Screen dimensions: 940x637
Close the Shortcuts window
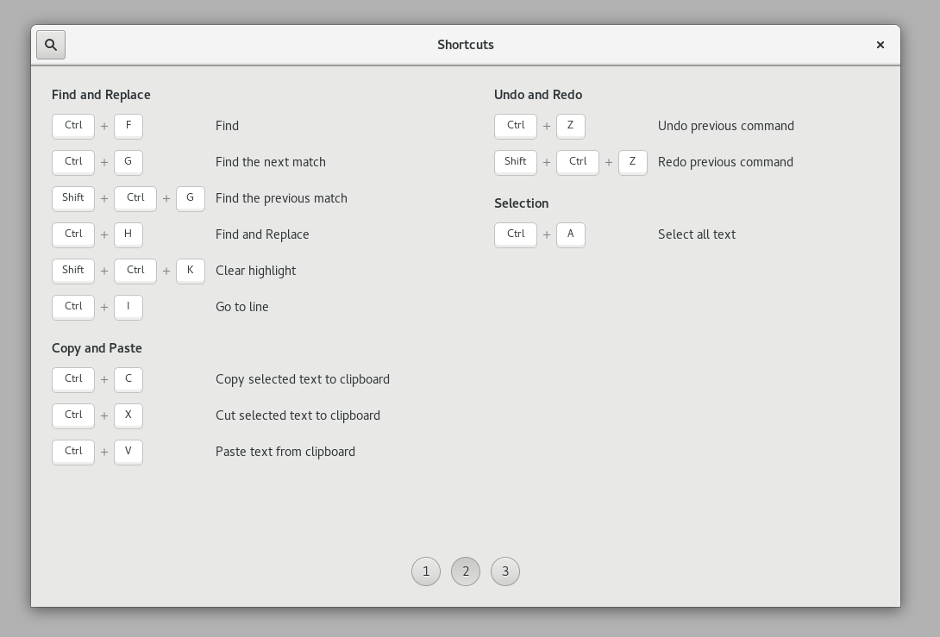[880, 45]
